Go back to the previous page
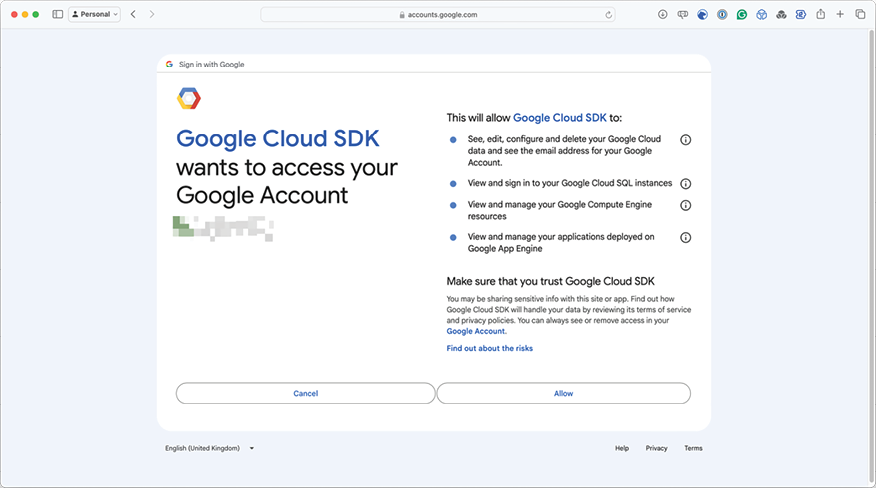 click(133, 15)
